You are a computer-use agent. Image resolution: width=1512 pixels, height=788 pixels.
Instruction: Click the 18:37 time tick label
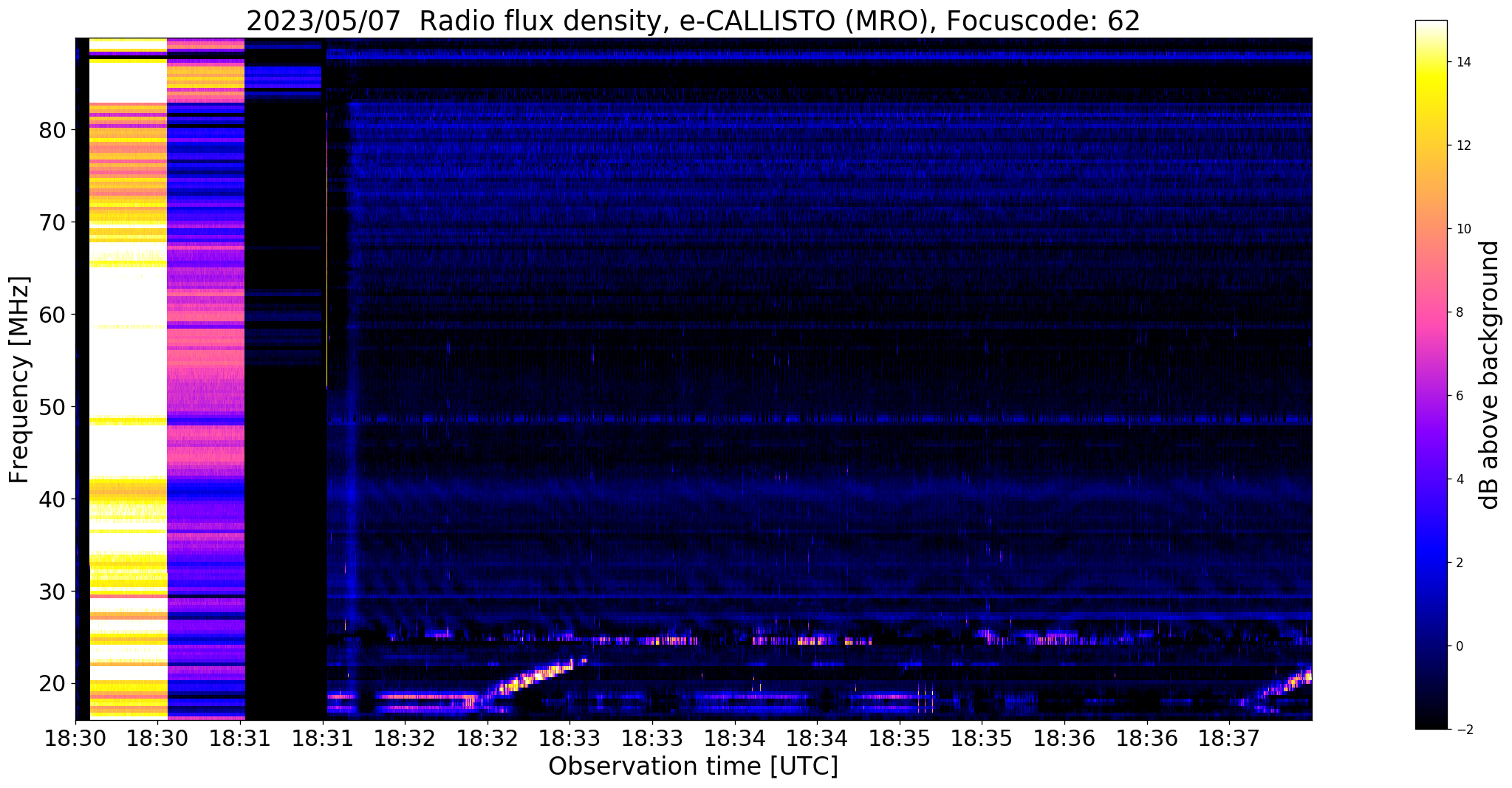coord(1229,739)
